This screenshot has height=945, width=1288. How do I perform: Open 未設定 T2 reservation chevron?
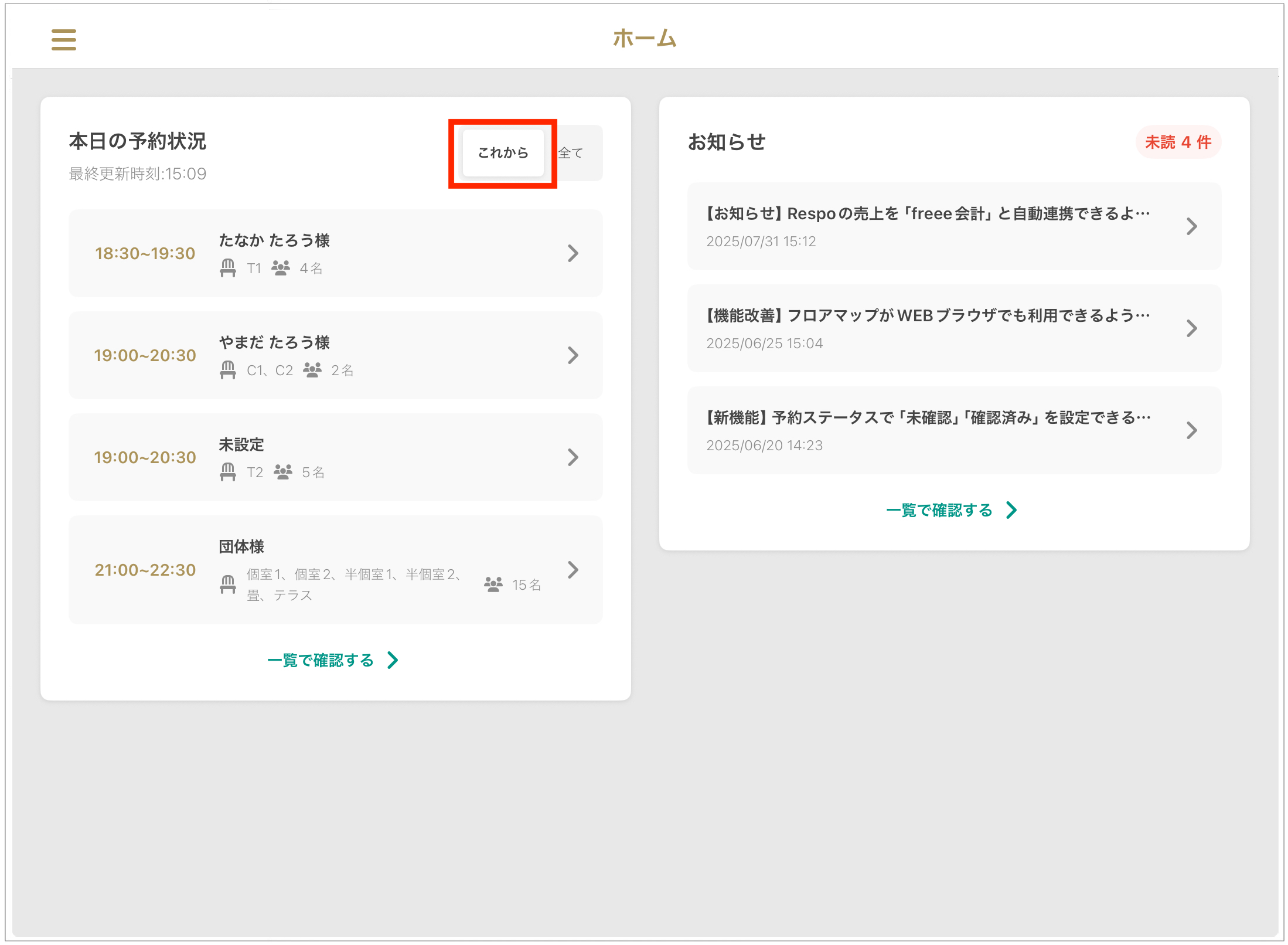pos(573,457)
